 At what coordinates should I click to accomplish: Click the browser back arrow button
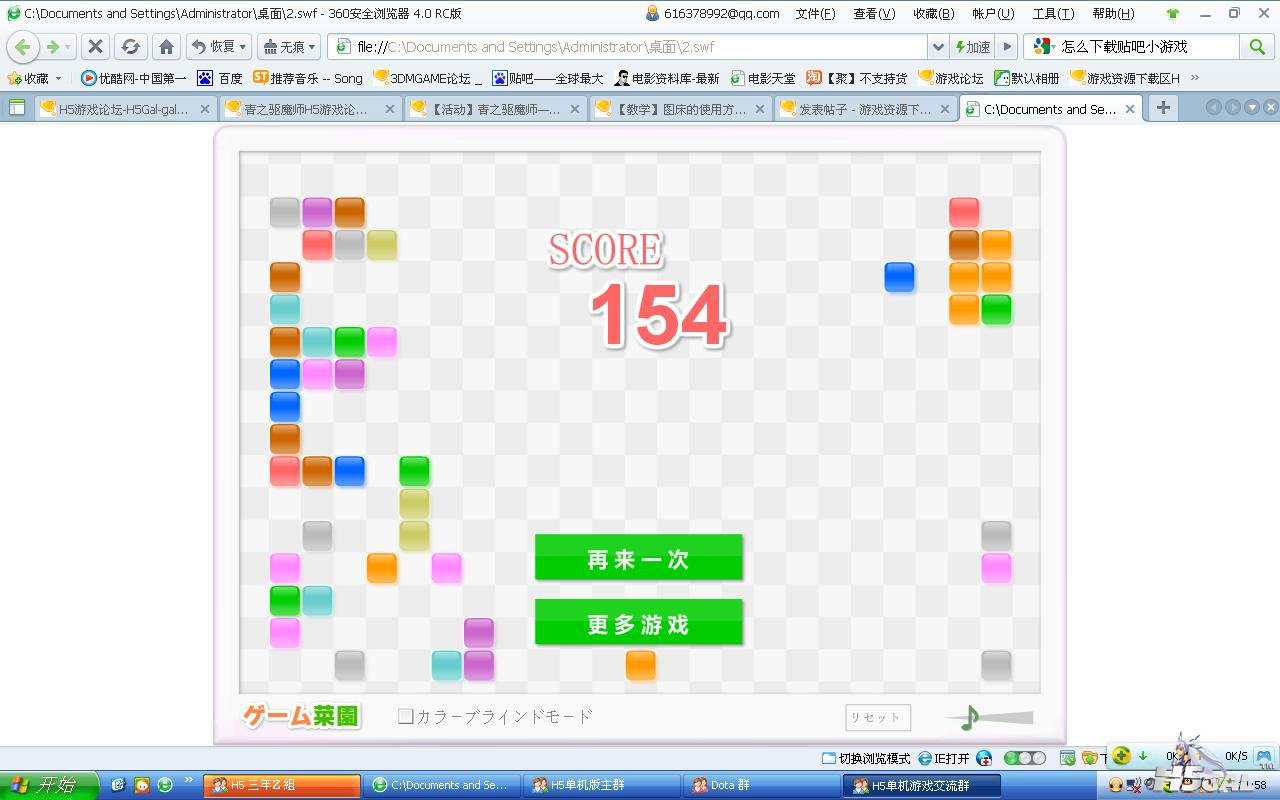click(x=24, y=47)
